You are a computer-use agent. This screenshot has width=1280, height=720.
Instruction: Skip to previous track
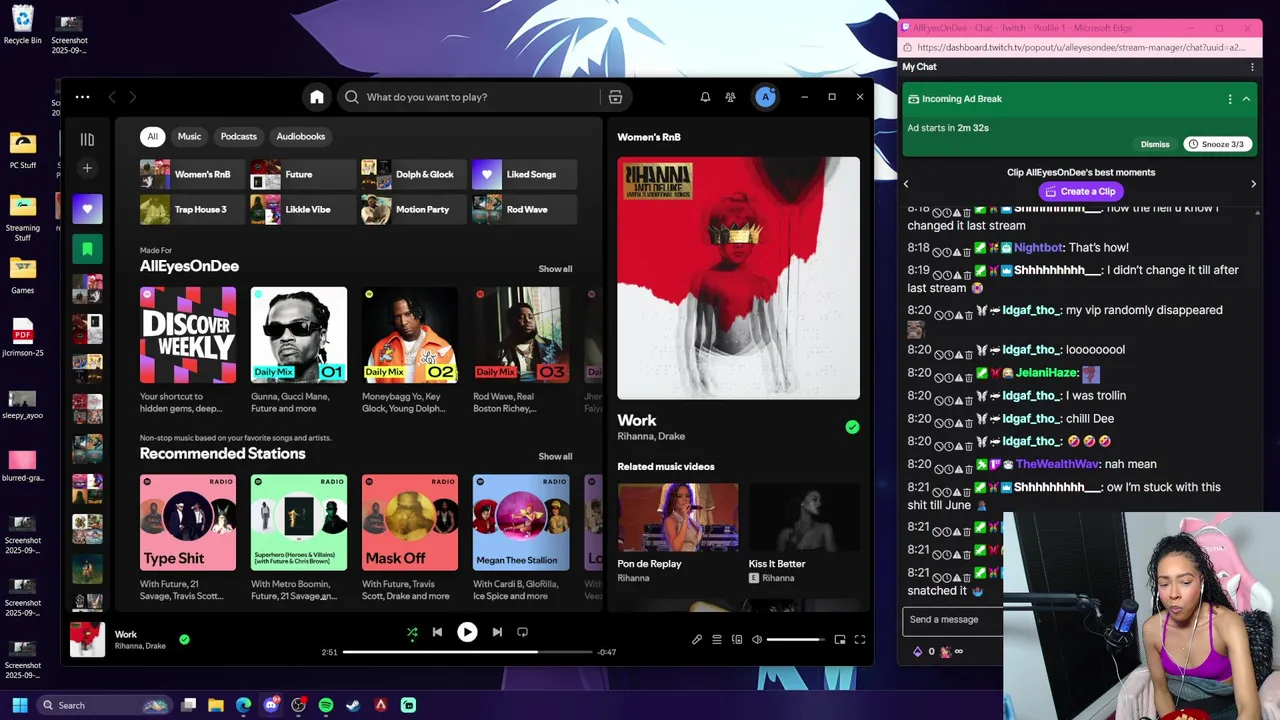[437, 632]
